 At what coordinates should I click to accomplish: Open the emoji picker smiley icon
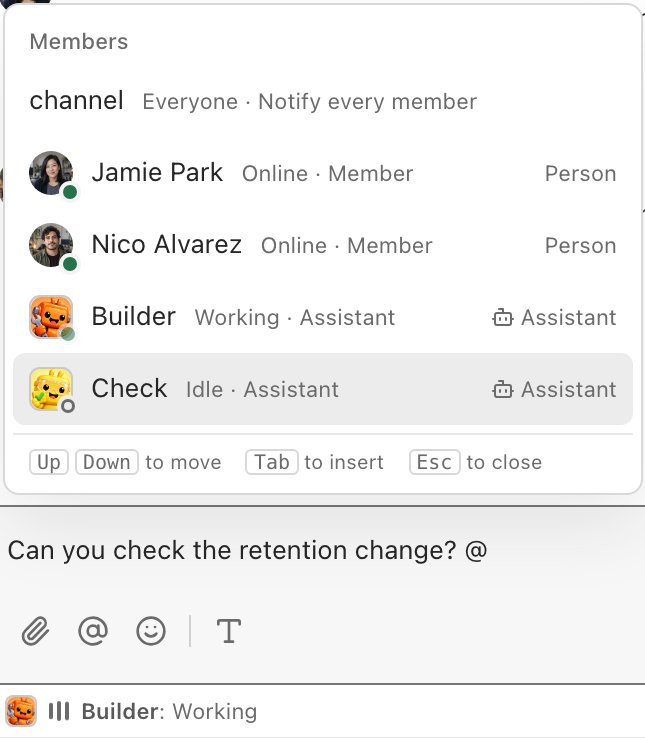[151, 631]
